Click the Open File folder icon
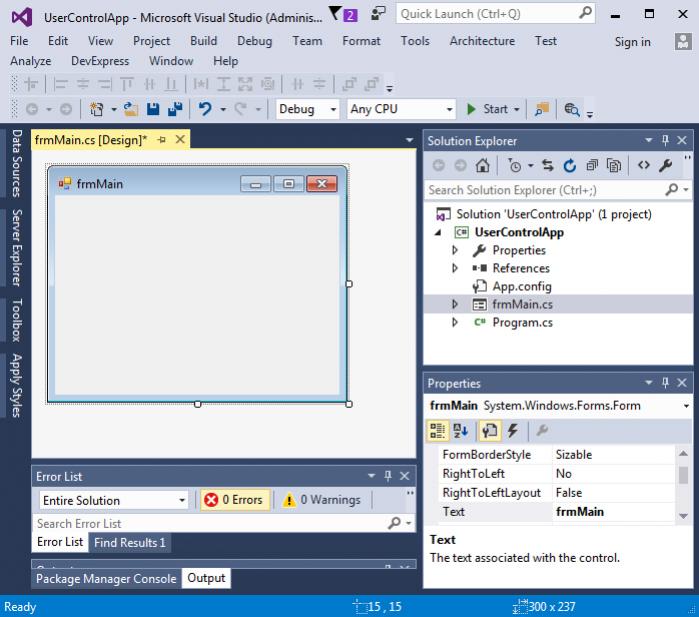This screenshot has width=699, height=617. tap(131, 109)
